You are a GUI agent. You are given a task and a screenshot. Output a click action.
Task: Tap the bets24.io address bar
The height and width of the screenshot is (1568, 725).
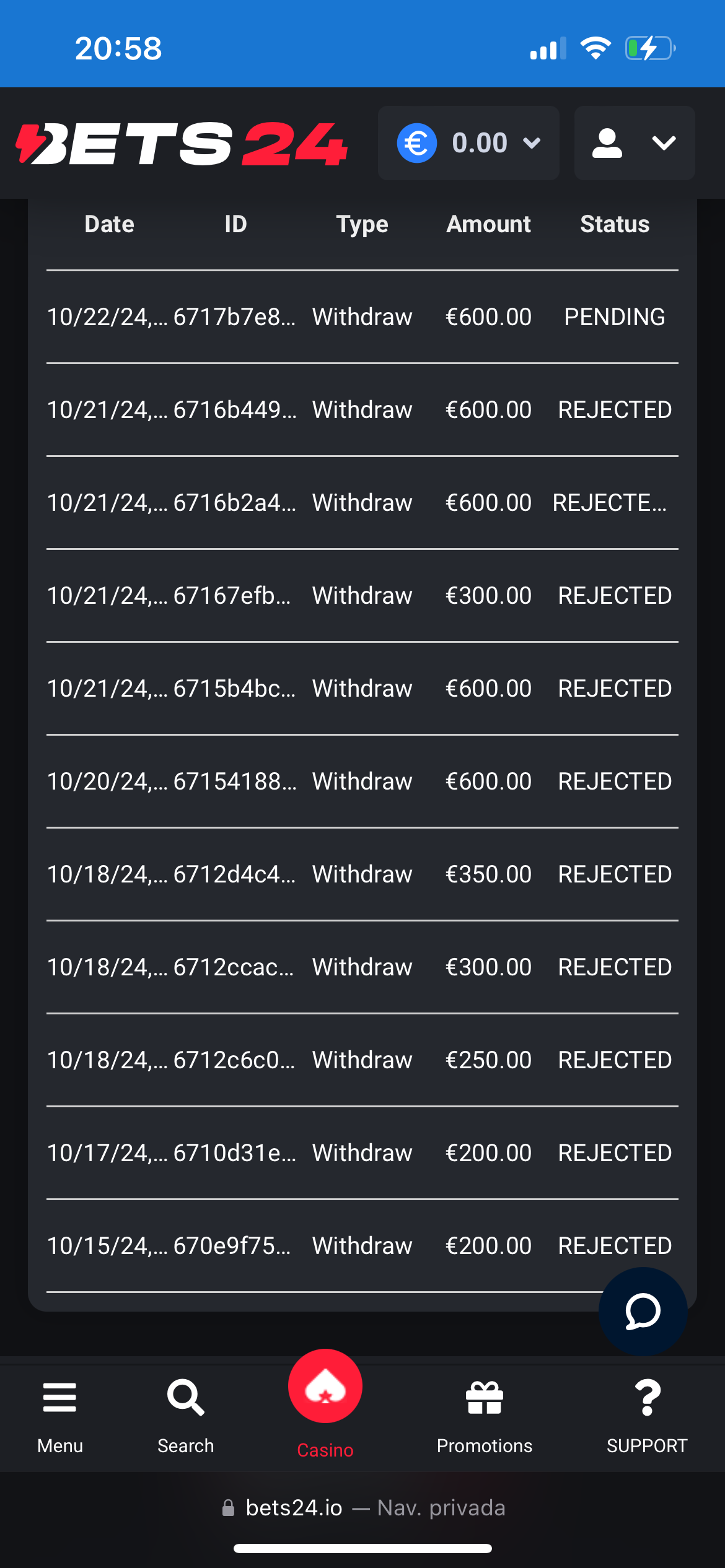tap(362, 1508)
